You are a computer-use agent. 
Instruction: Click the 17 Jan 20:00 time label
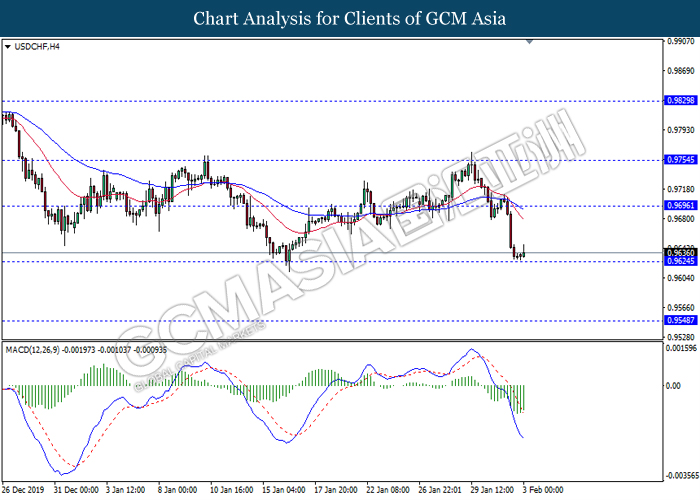(x=336, y=490)
